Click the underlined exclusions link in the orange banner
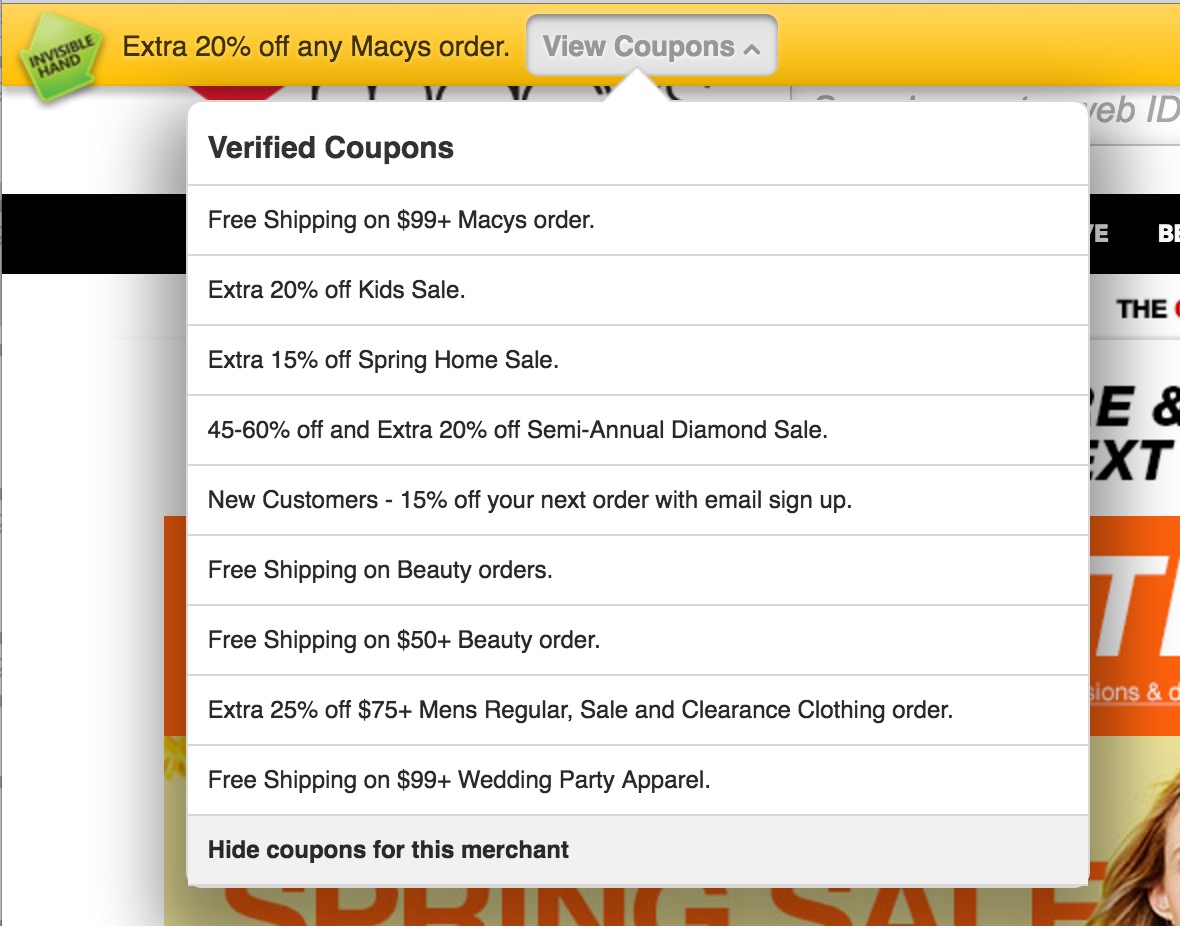The width and height of the screenshot is (1180, 926). click(x=1135, y=692)
